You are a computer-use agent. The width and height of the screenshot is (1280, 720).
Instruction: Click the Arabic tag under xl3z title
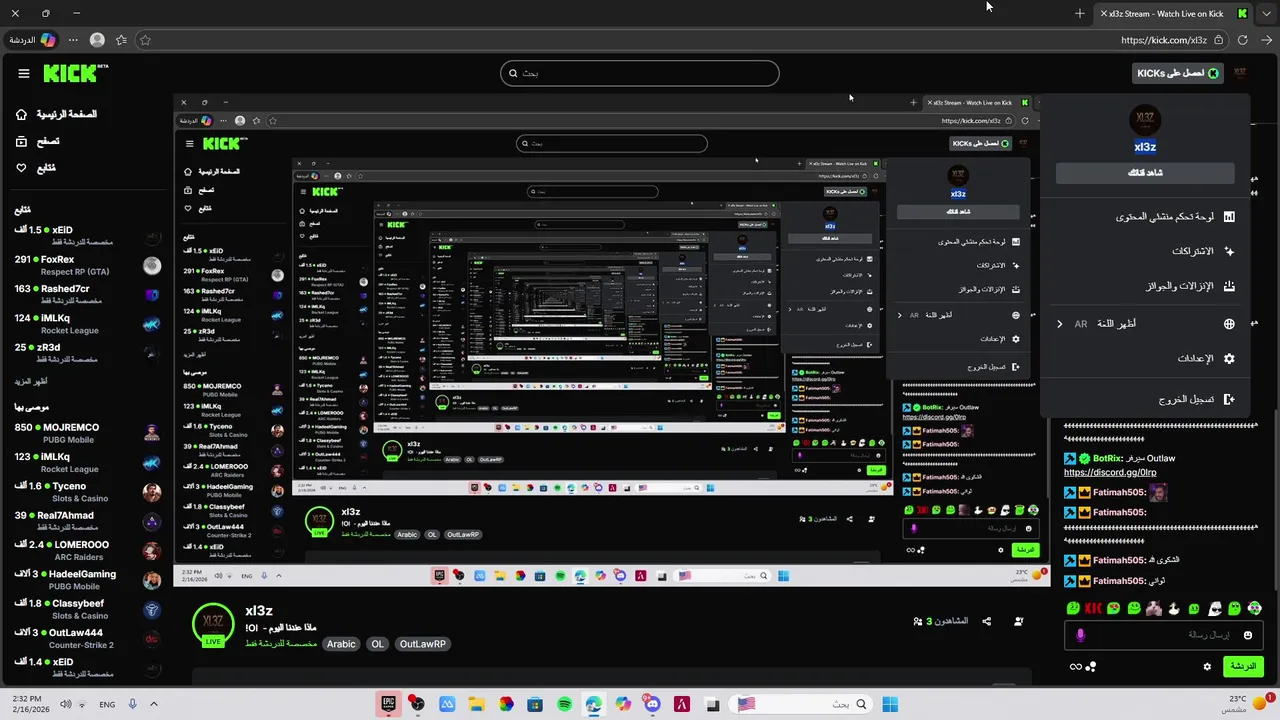point(341,644)
